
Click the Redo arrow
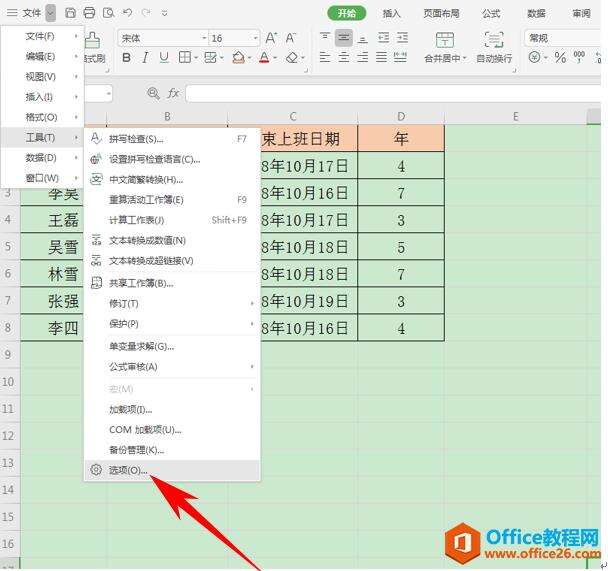point(146,13)
